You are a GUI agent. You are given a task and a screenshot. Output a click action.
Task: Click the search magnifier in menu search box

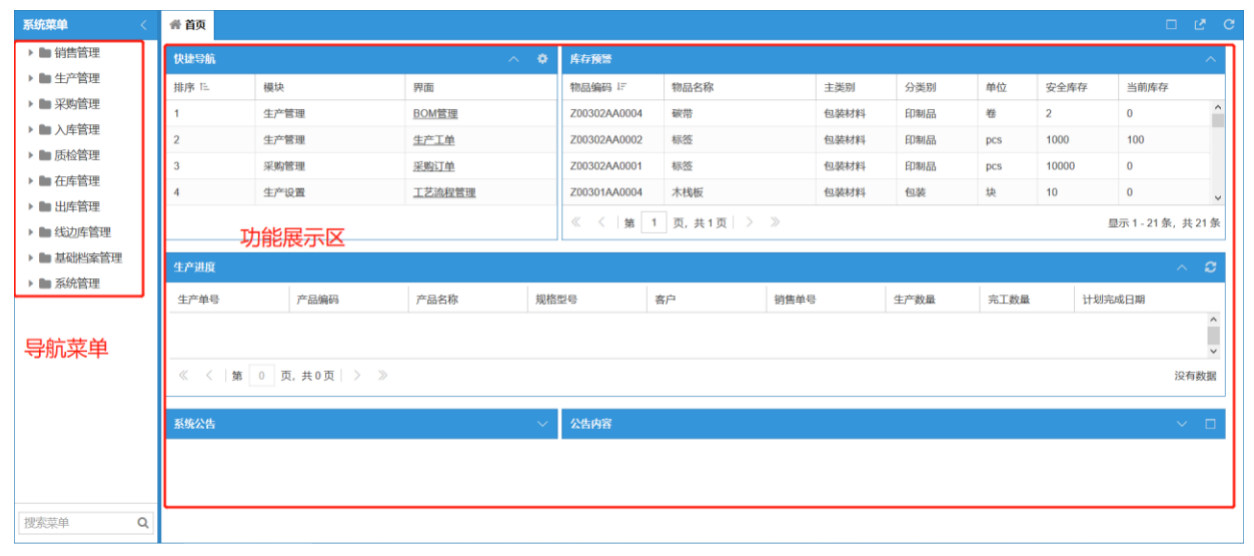(x=143, y=523)
